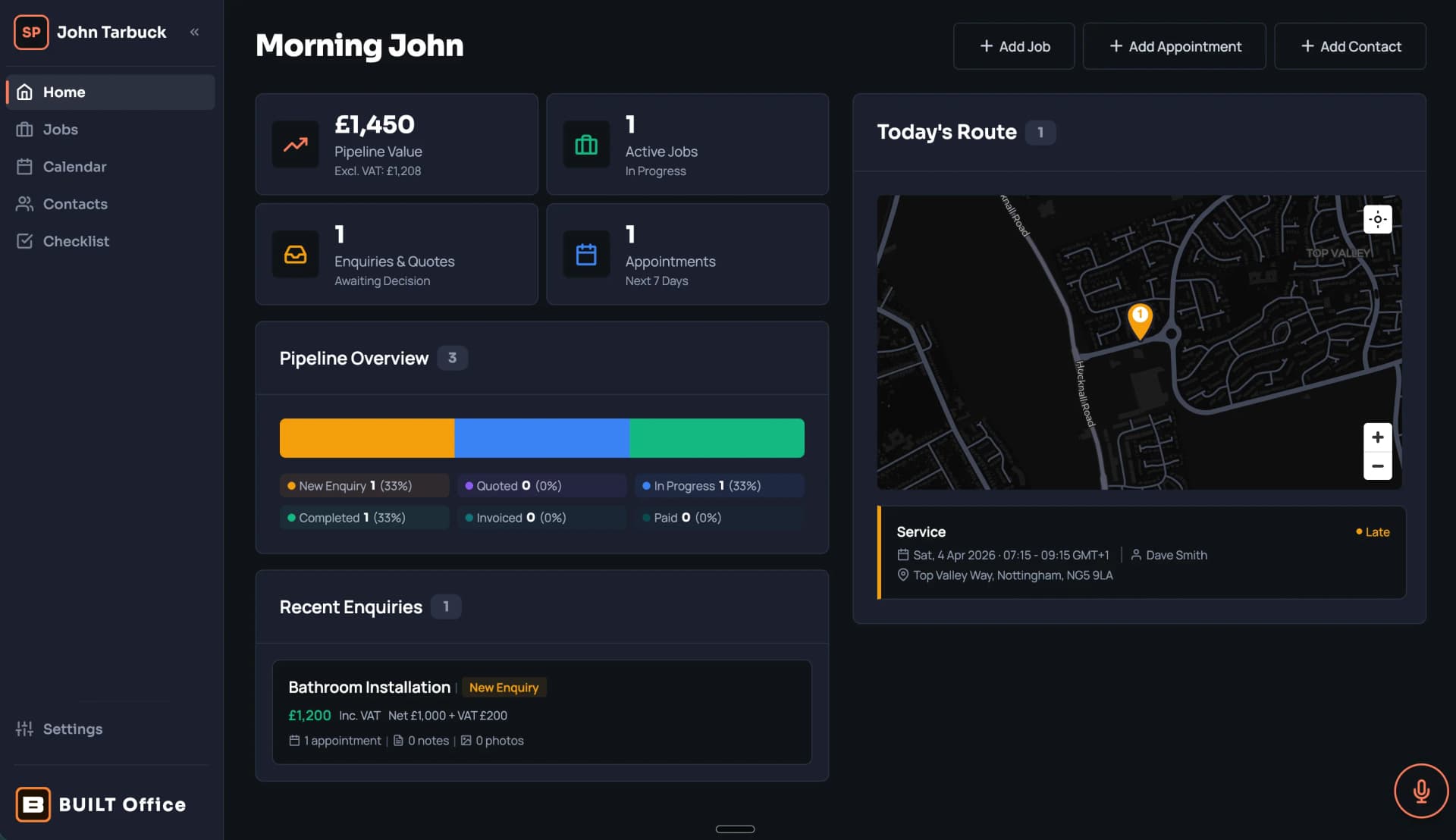Image resolution: width=1456 pixels, height=840 pixels.
Task: Click the BUILT Office logo
Action: click(33, 804)
